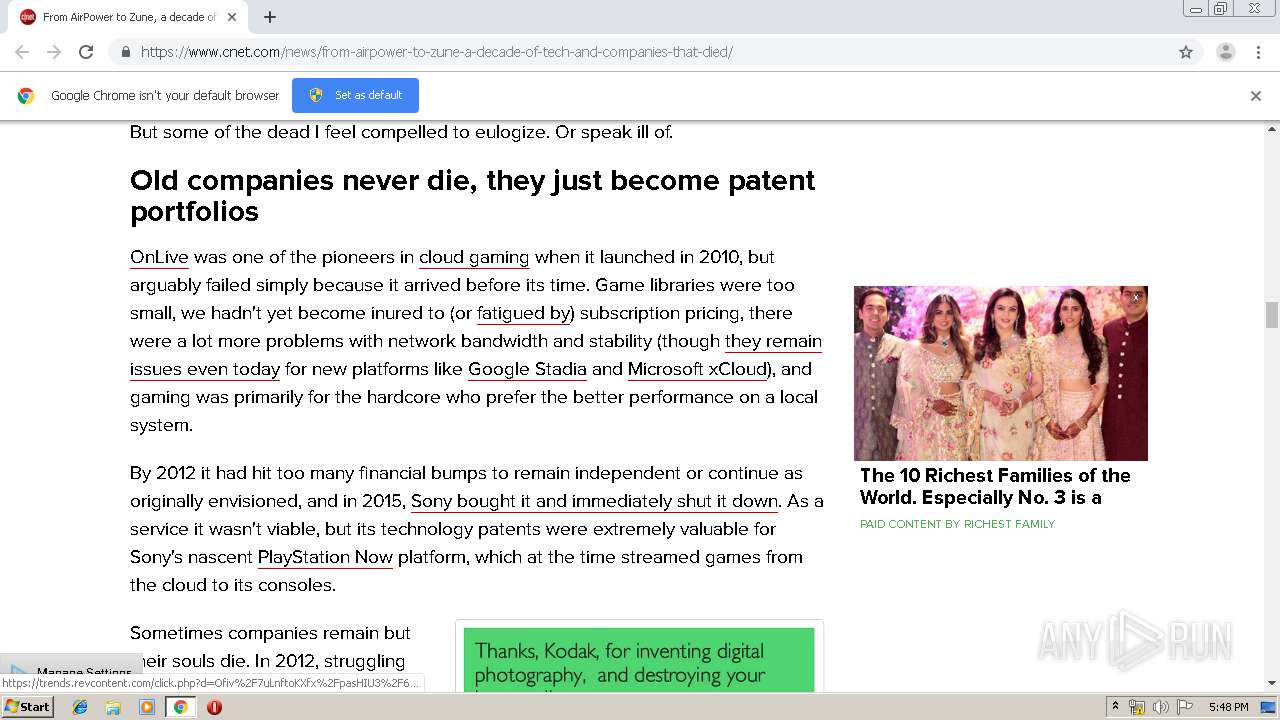Open the Action Center flag icon
This screenshot has height=720, width=1280.
pyautogui.click(x=1185, y=707)
